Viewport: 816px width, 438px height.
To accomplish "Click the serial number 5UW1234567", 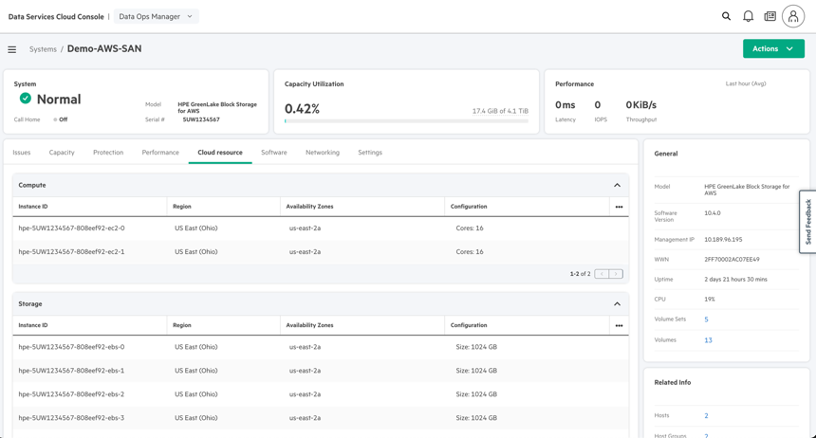I will [201, 120].
